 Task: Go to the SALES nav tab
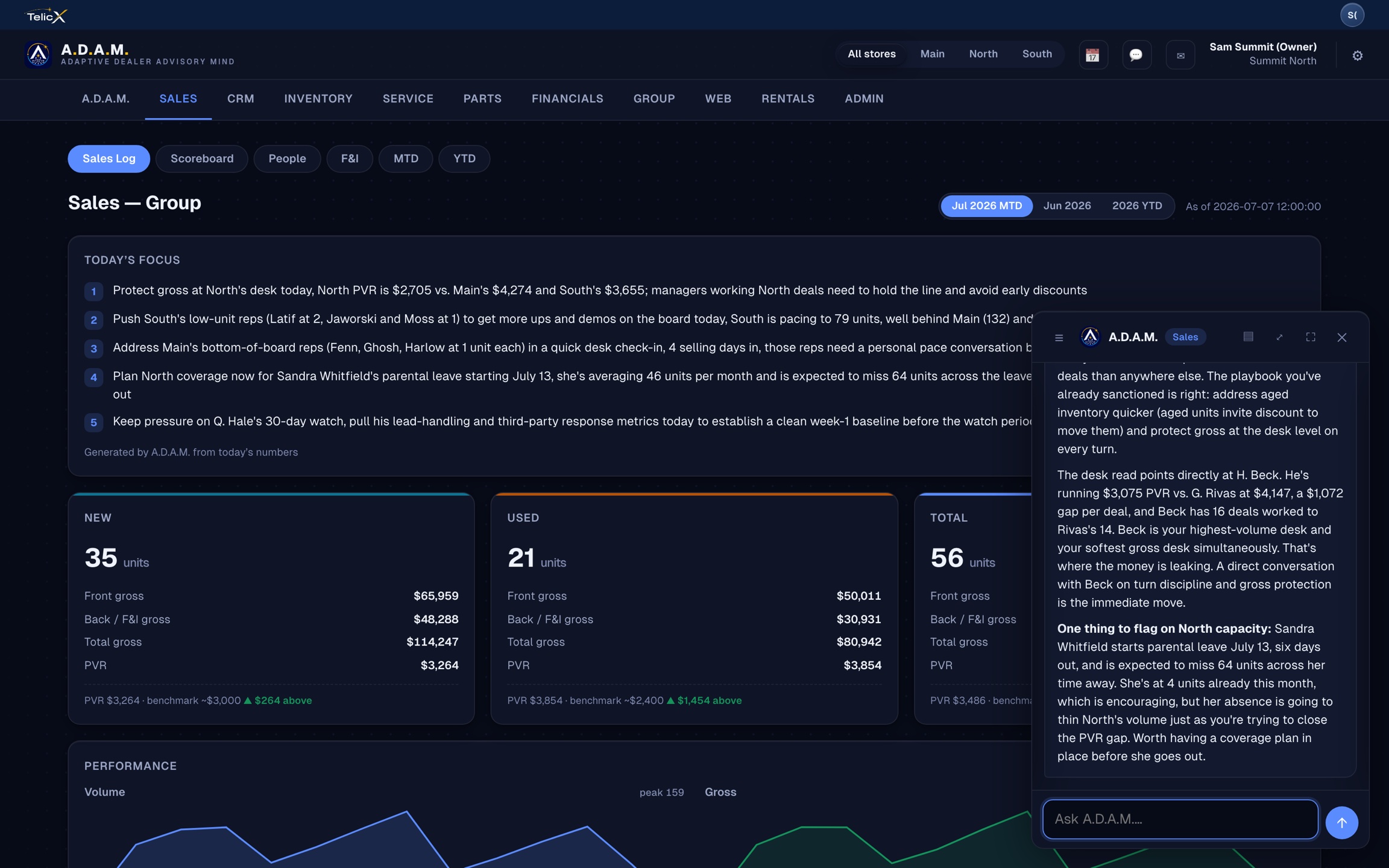point(178,99)
